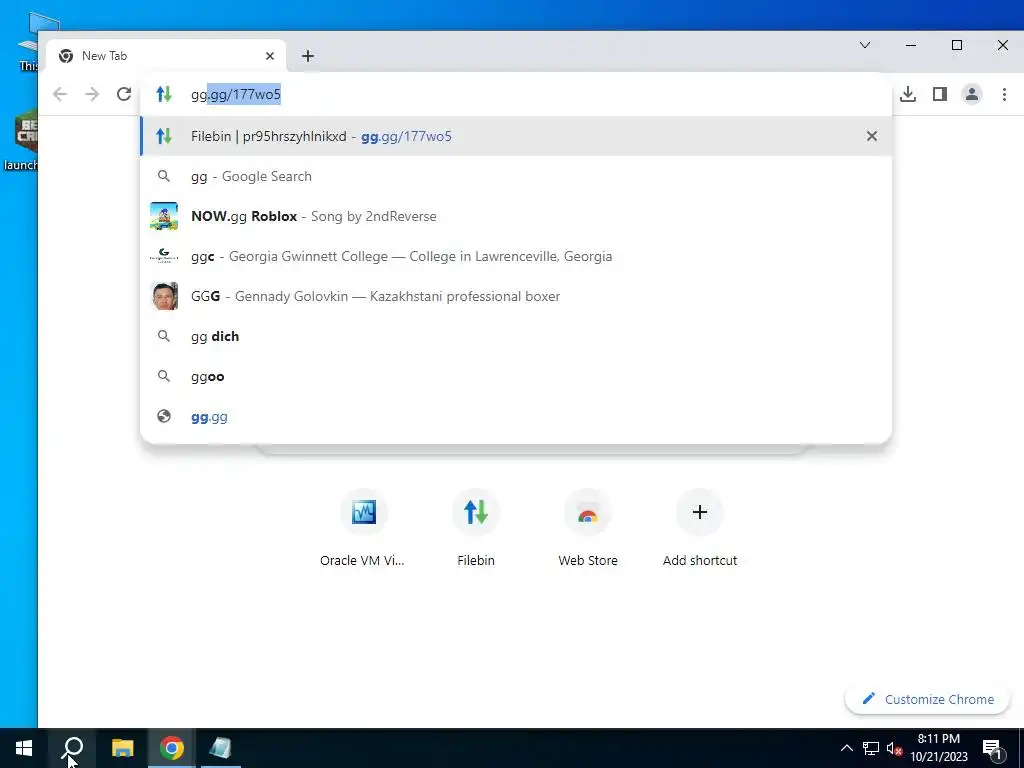
Task: Click the address bar containing gg.gg/177wo5
Action: pyautogui.click(x=516, y=94)
